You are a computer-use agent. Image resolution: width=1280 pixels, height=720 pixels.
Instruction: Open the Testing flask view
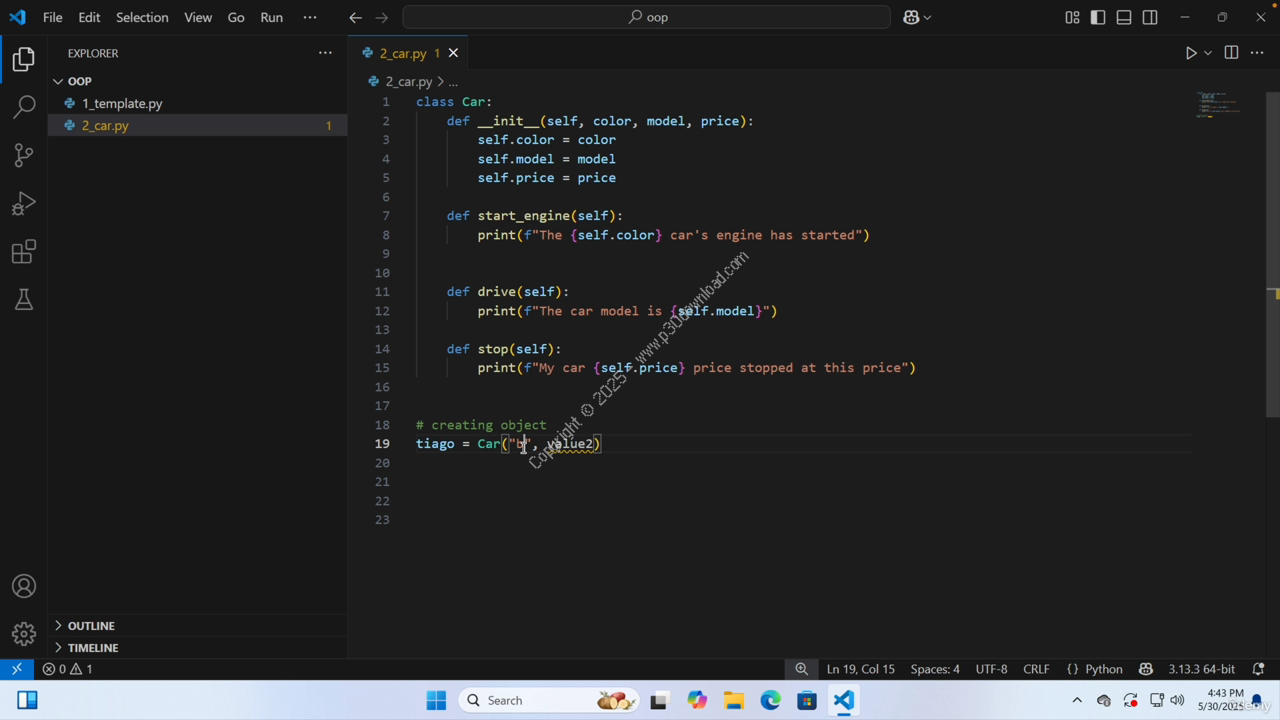(x=24, y=299)
